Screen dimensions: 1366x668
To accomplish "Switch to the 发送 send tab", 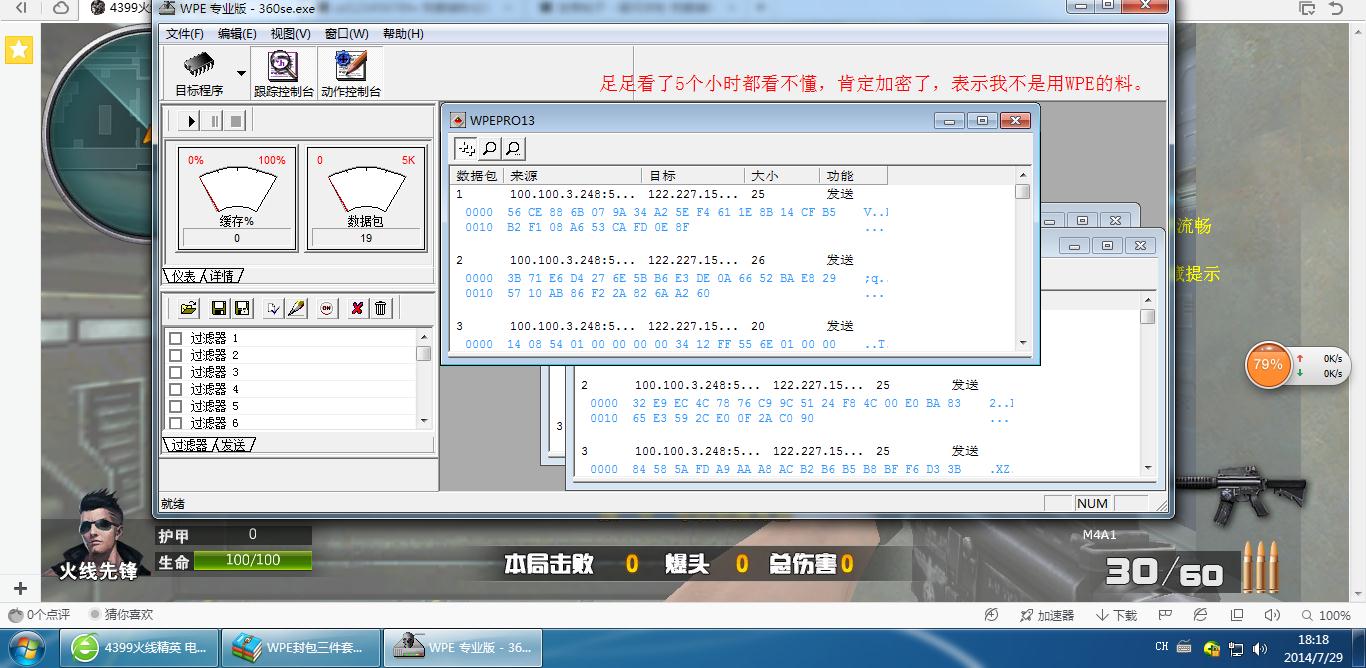I will [x=233, y=445].
